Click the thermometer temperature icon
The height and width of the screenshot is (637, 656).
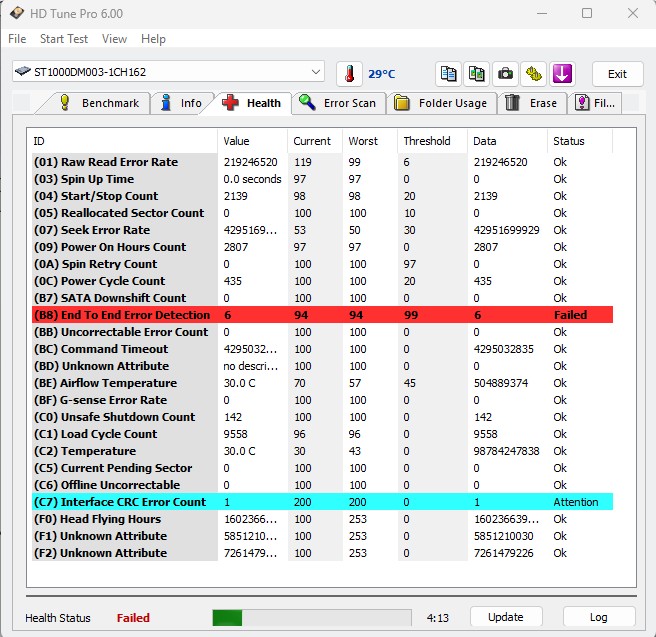(350, 74)
